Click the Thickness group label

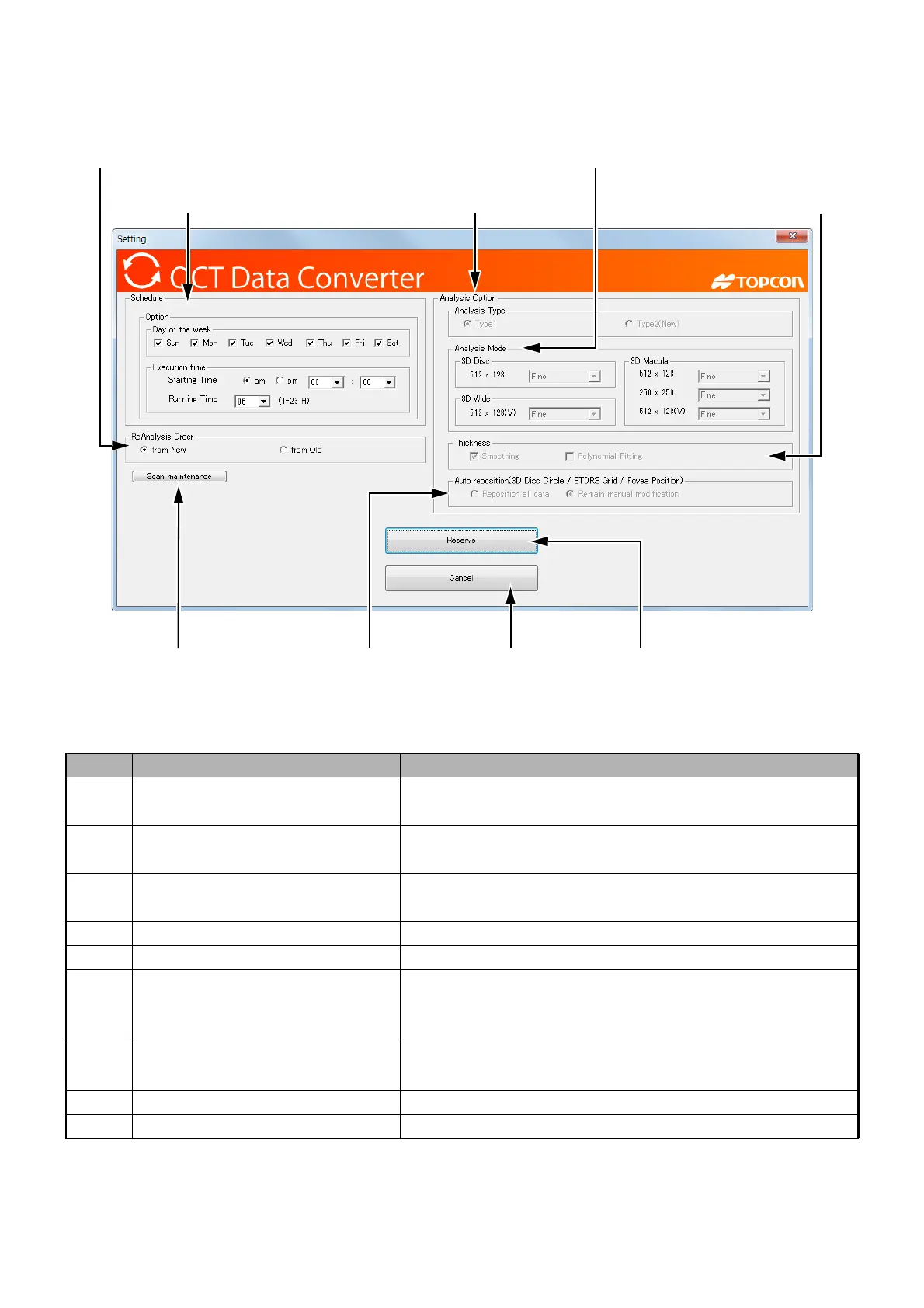(472, 443)
